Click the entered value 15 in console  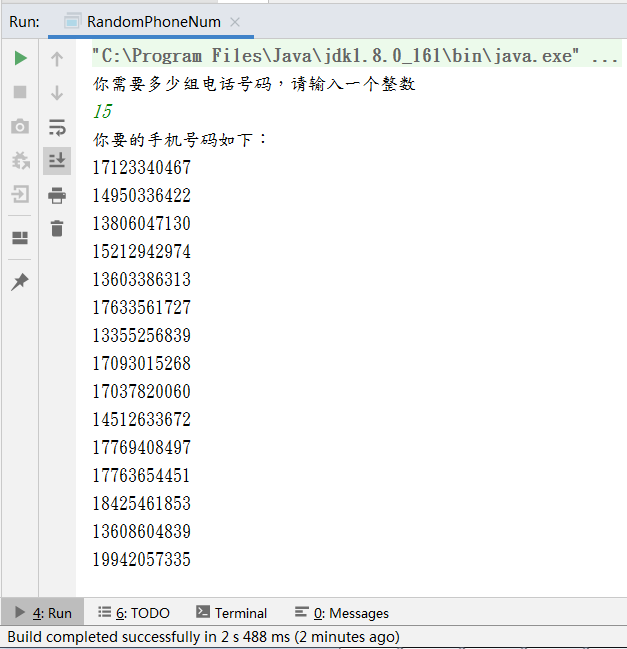(103, 111)
